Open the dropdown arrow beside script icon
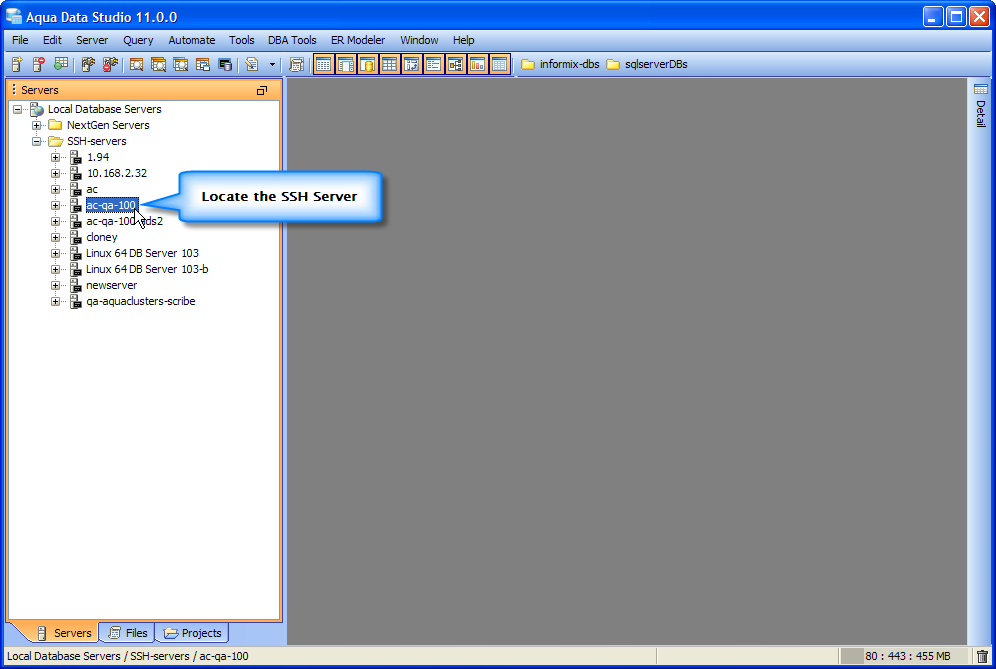This screenshot has width=996, height=669. coord(273,64)
